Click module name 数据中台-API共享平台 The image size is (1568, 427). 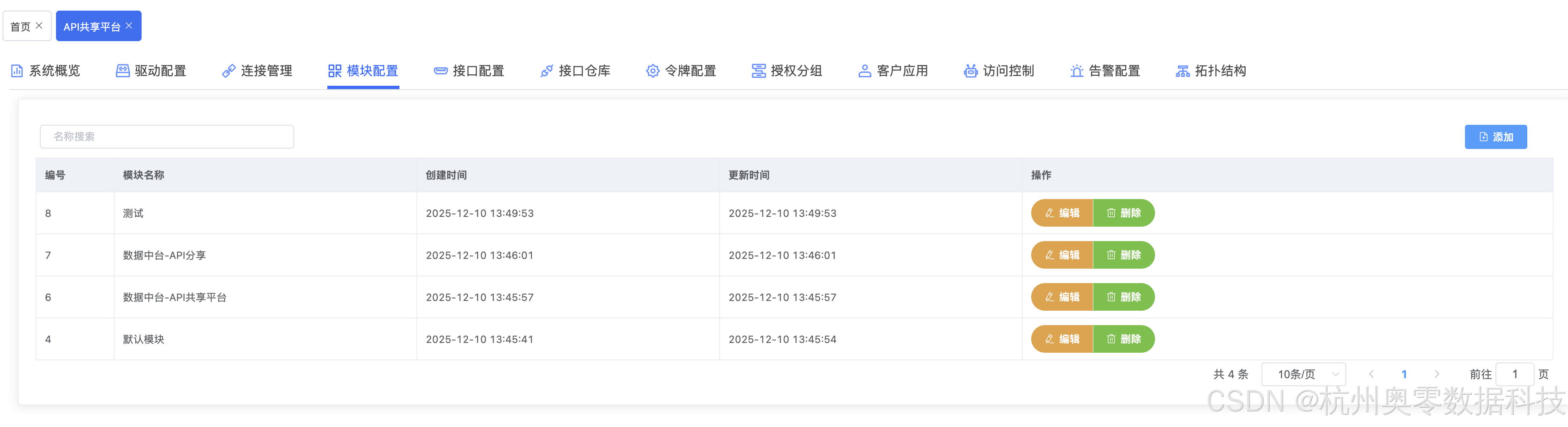(x=175, y=297)
